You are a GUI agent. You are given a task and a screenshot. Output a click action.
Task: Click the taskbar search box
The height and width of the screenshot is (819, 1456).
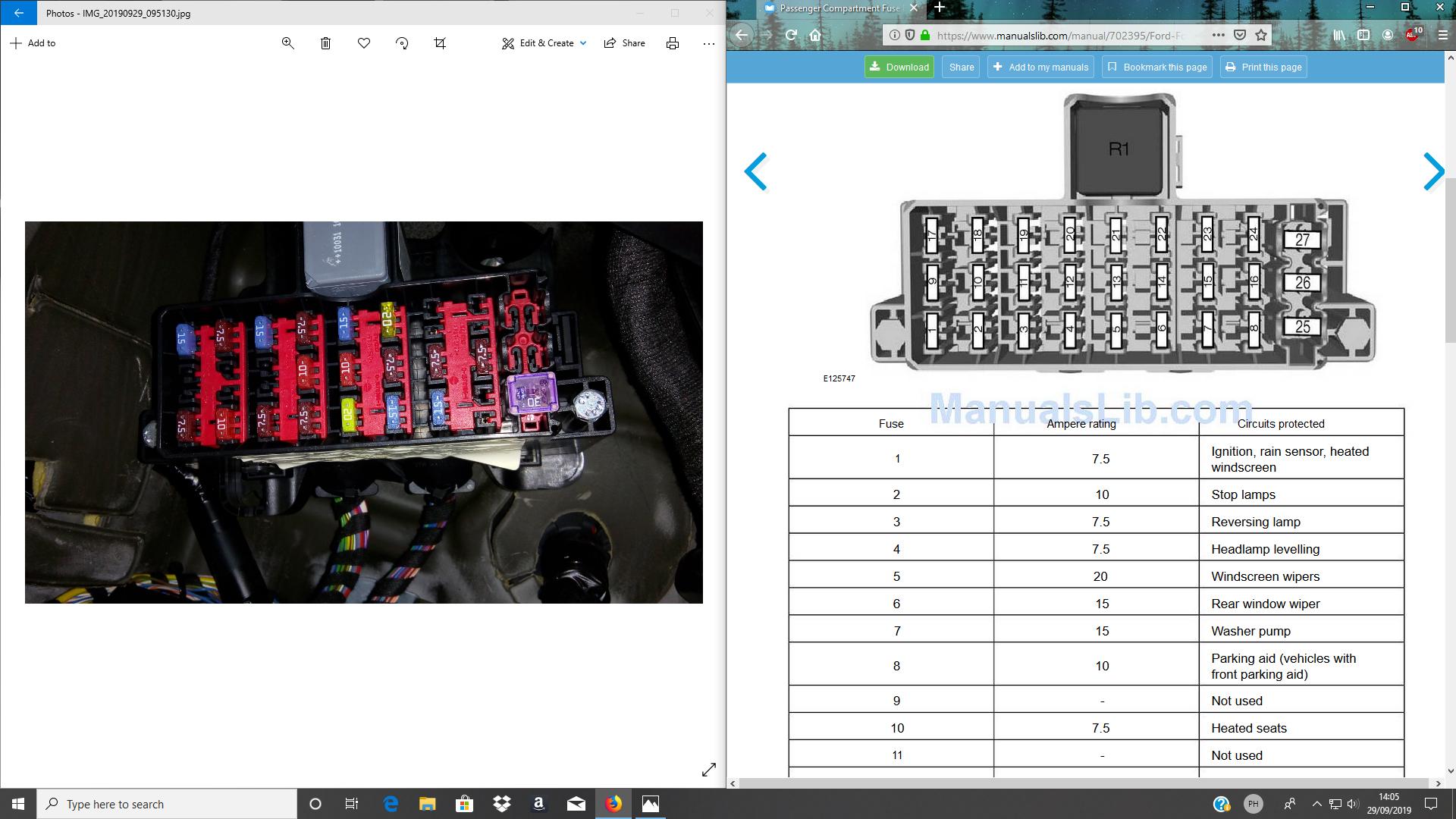pos(167,804)
